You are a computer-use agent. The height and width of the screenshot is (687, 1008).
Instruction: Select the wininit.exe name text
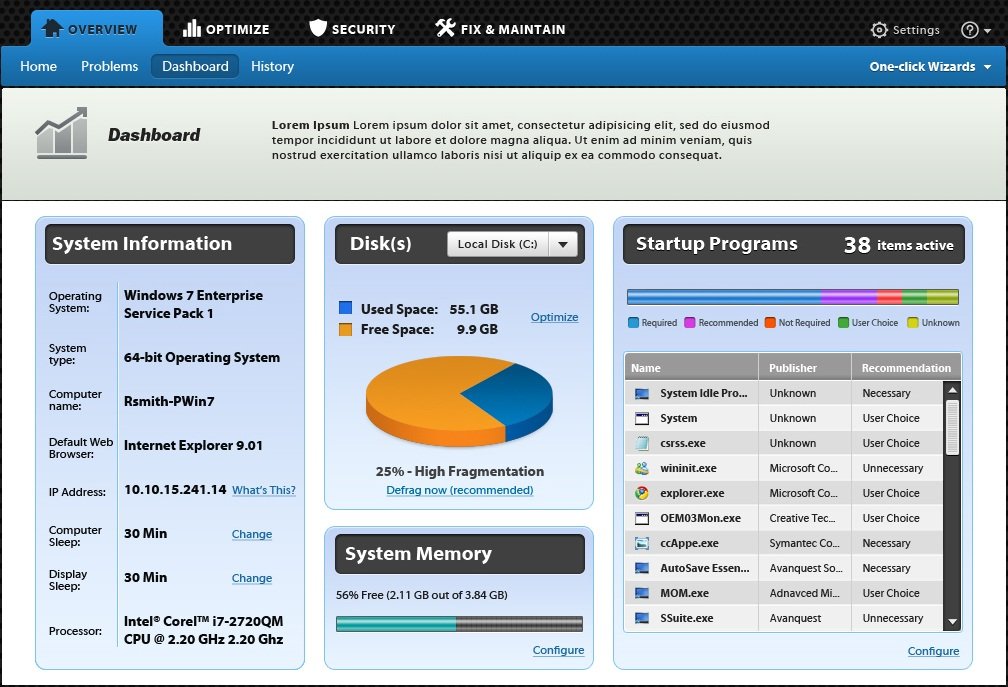click(x=688, y=468)
